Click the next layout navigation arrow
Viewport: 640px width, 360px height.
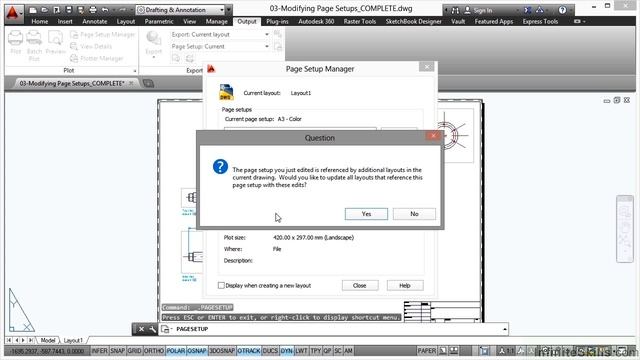[x=23, y=340]
